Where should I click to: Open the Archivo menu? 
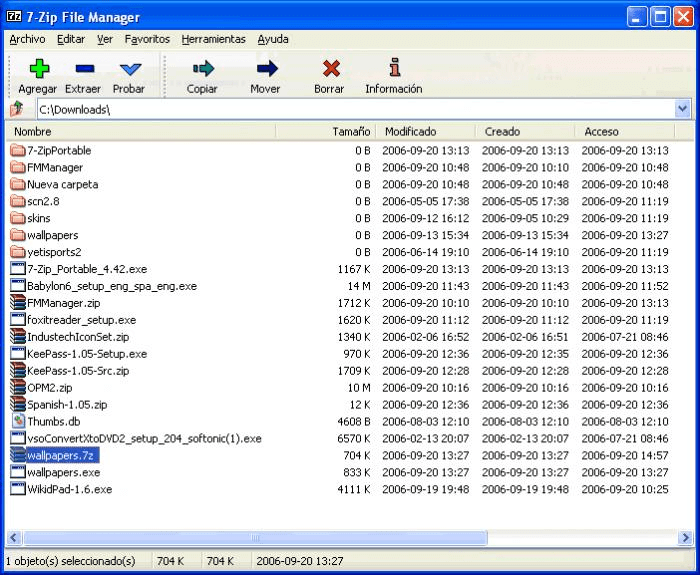coord(27,39)
